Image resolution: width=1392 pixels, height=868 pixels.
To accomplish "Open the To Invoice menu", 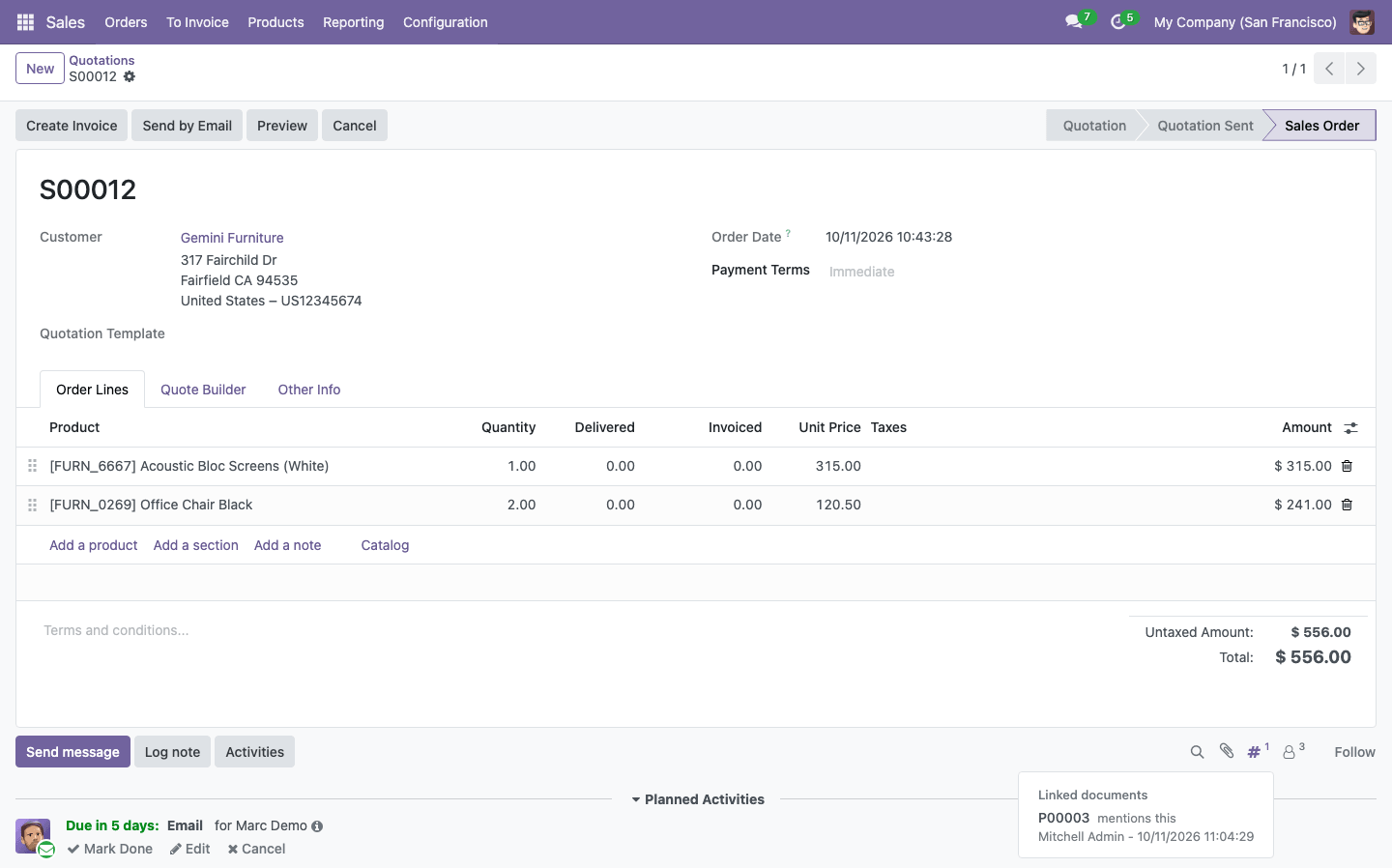I will coord(197,22).
